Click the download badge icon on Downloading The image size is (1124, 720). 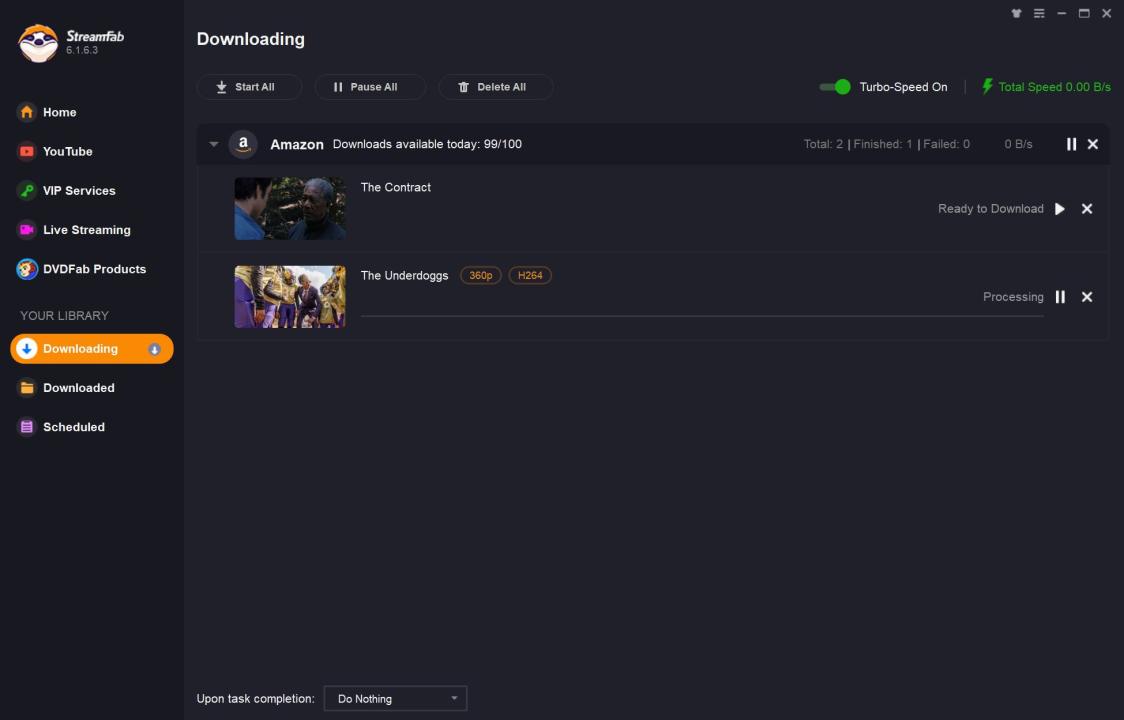(x=154, y=349)
